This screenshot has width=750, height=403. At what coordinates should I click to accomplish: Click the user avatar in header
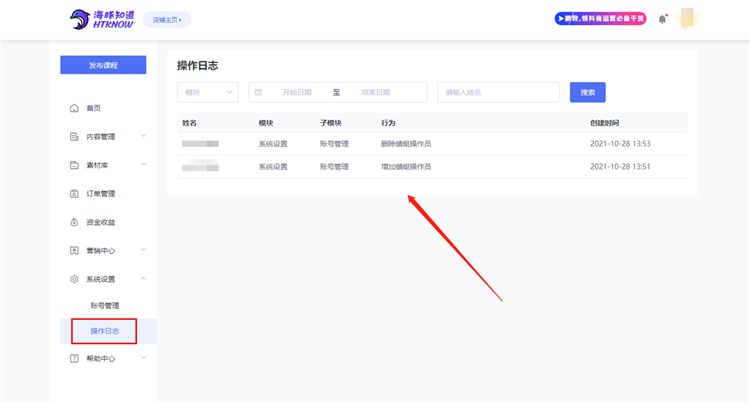point(689,19)
